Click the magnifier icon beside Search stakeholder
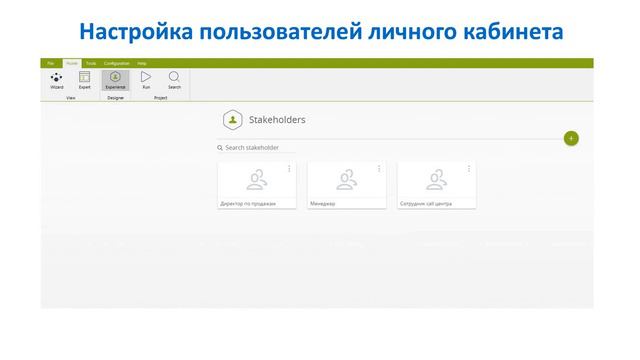640x360 pixels. [220, 148]
